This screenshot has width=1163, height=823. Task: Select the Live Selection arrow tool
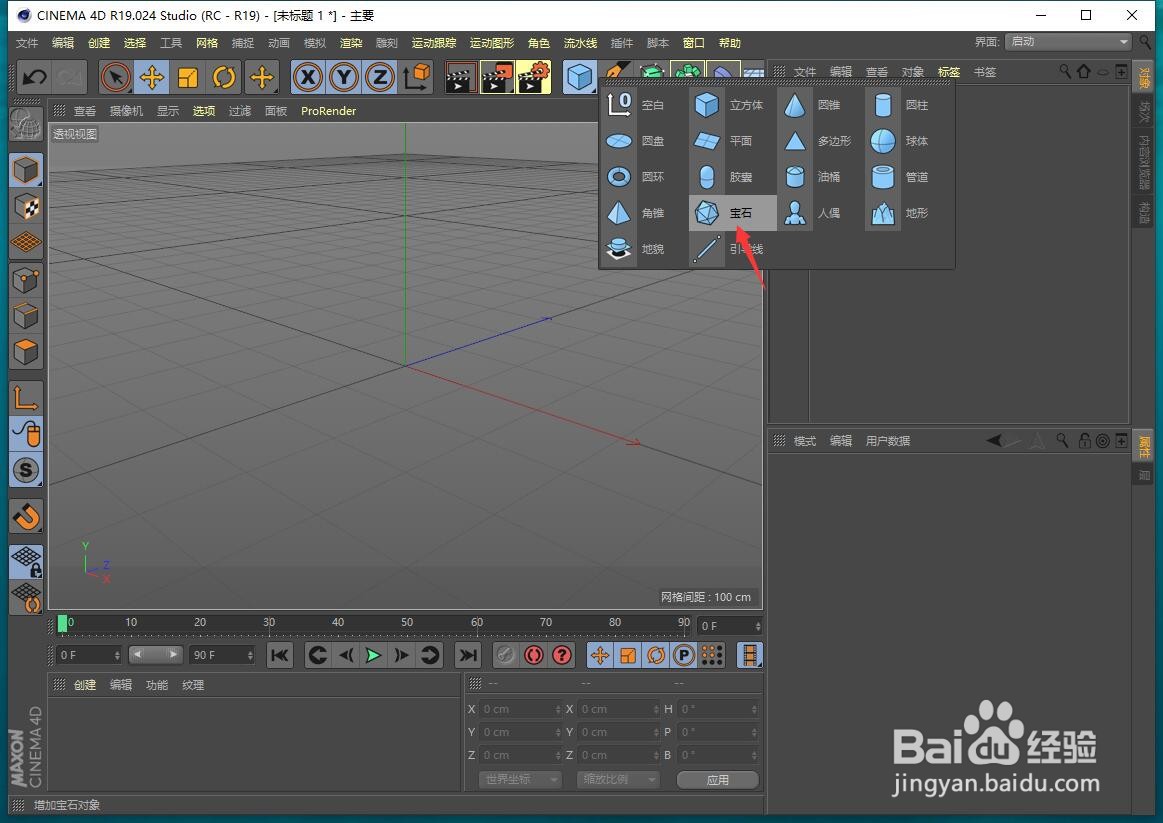click(x=115, y=77)
